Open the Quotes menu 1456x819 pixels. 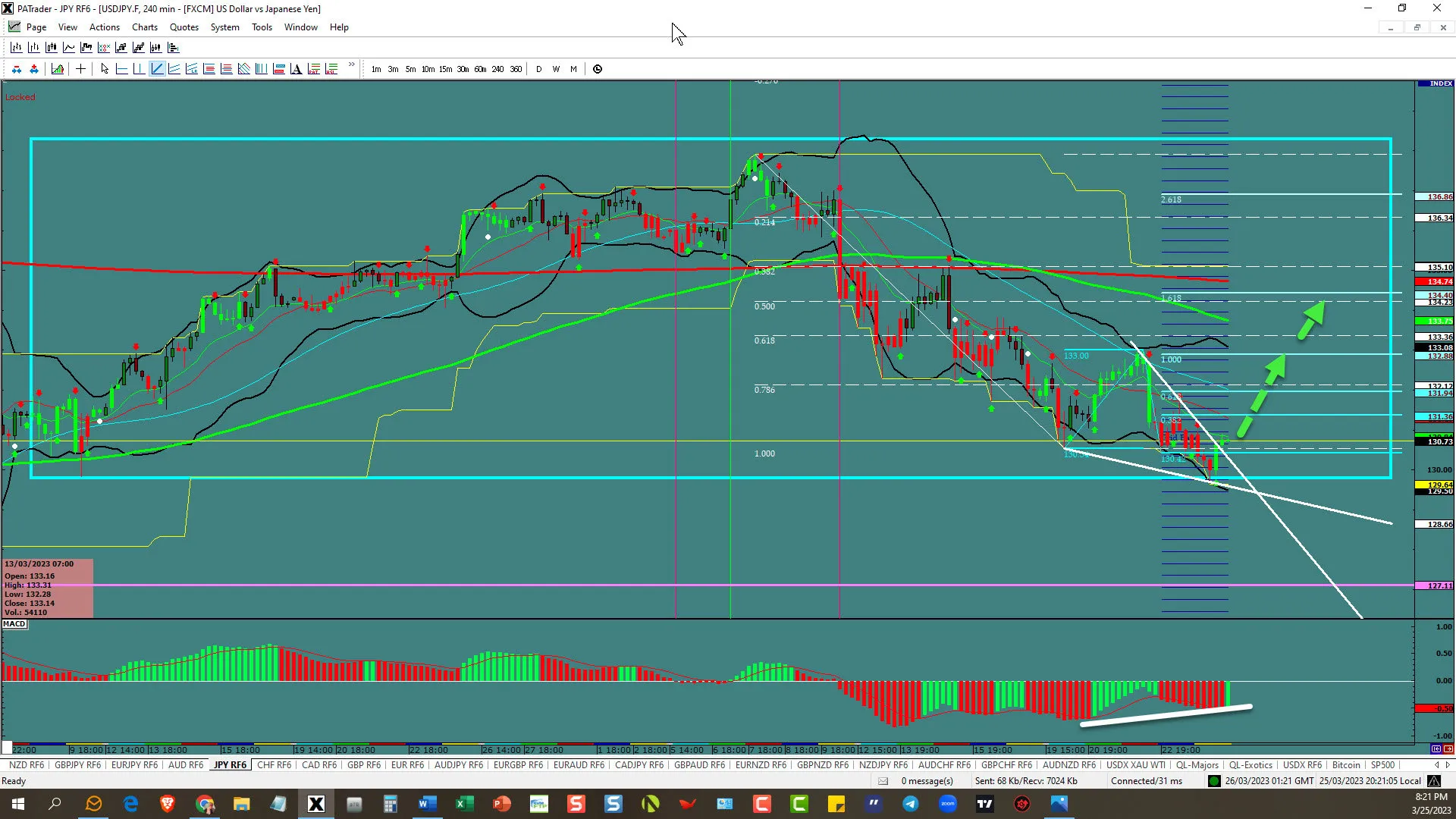pos(184,27)
